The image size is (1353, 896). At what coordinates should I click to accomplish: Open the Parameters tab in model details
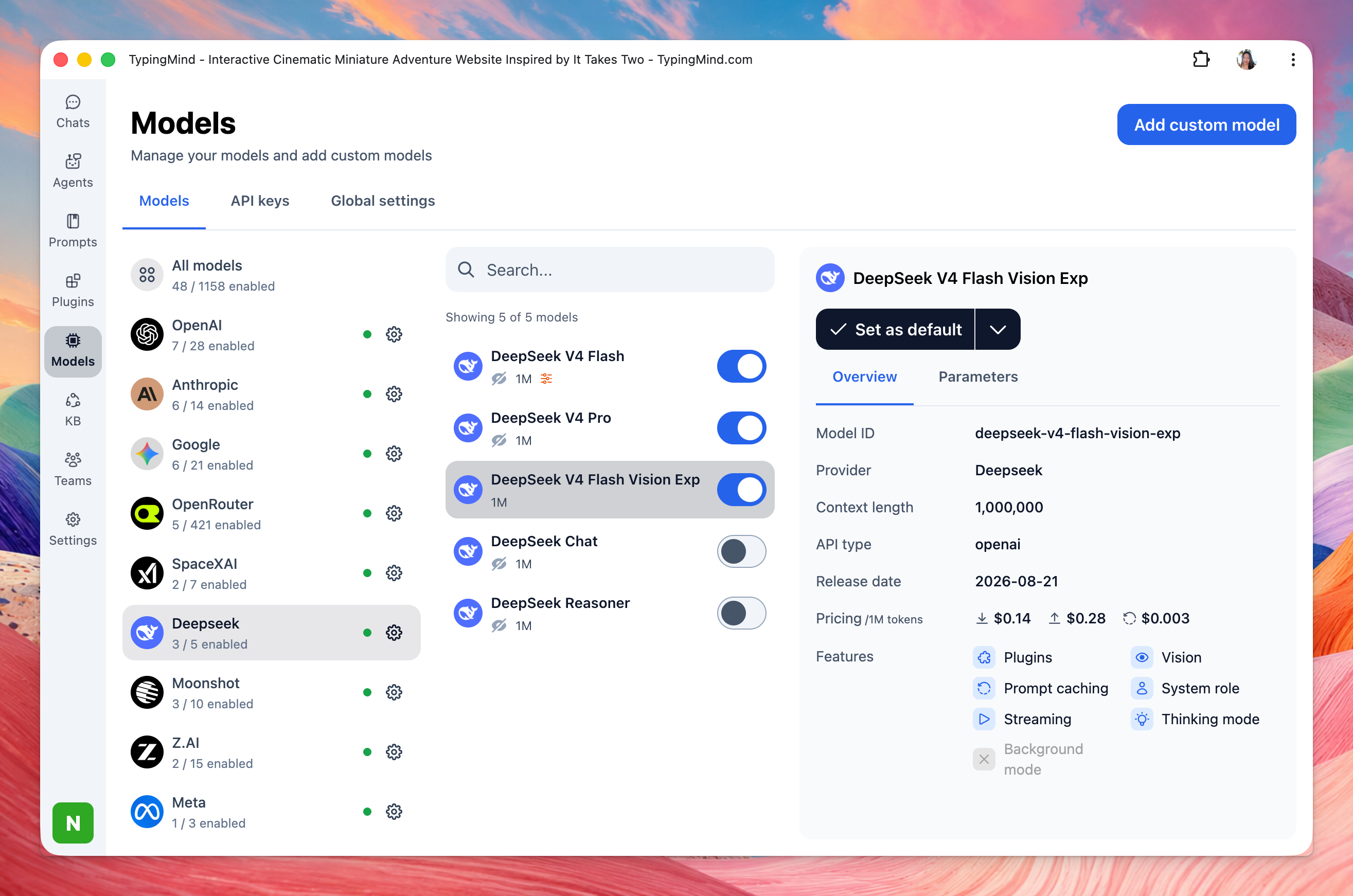tap(977, 377)
